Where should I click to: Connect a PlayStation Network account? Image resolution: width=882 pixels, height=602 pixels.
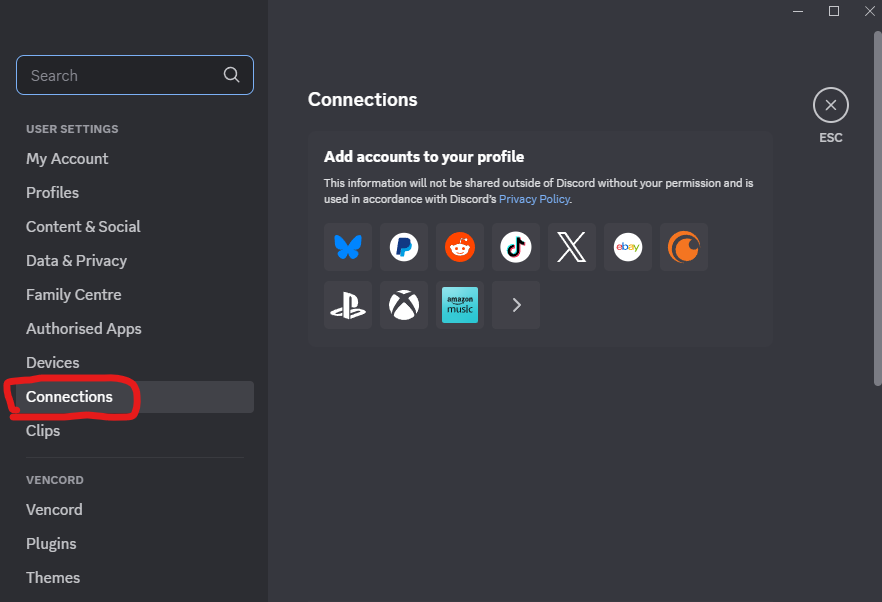coord(348,305)
